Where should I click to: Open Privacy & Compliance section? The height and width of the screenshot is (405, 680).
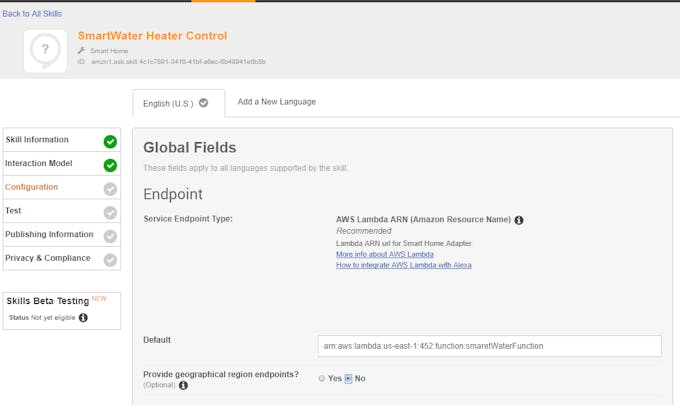point(62,258)
